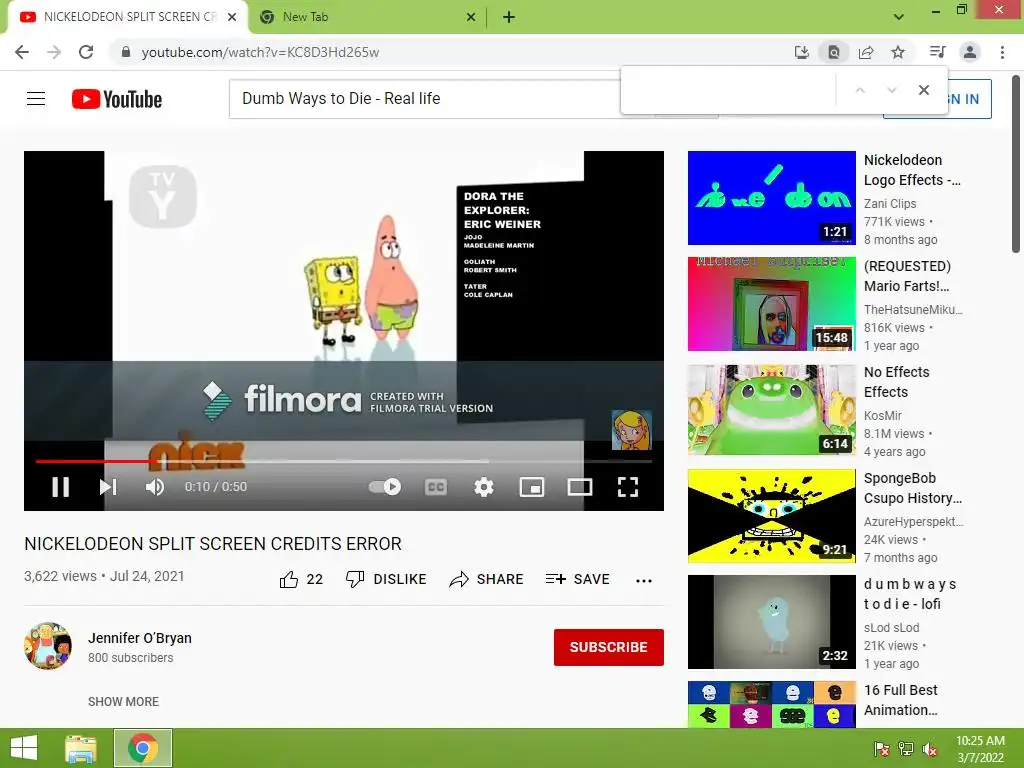Switch to New Tab tab
1024x768 pixels.
pos(367,17)
